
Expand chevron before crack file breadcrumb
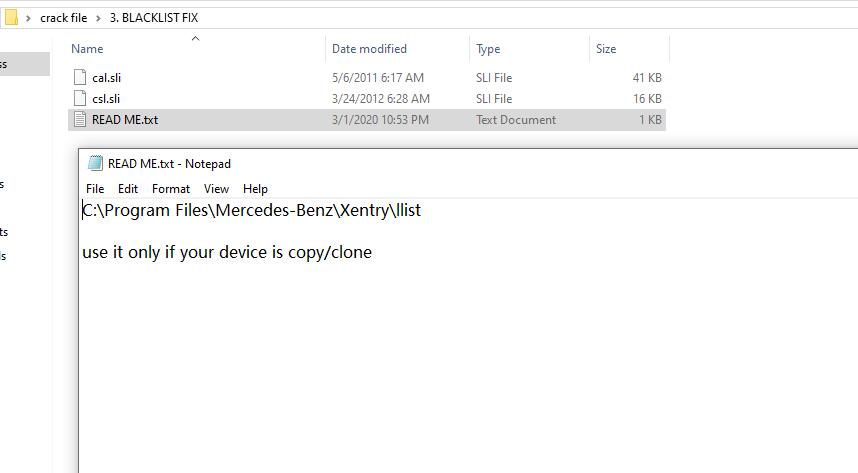28,18
